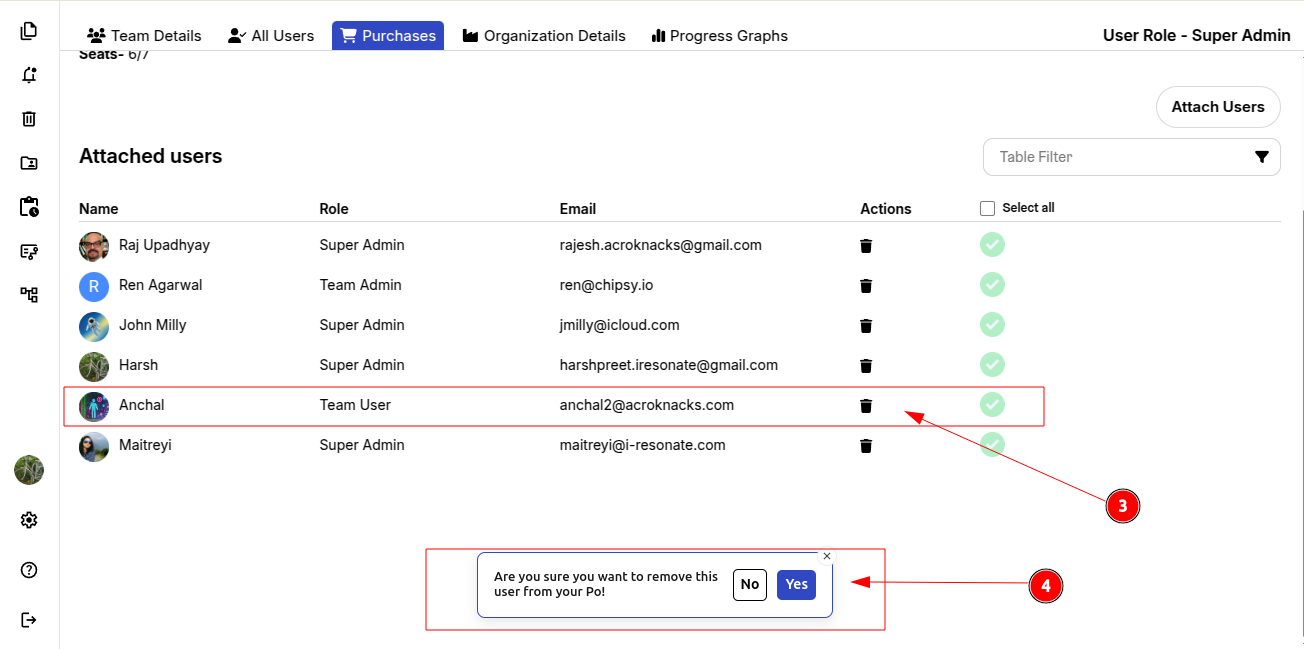Viewport: 1304px width, 649px height.
Task: Click Maitreyi's profile avatar thumbnail
Action: pyautogui.click(x=94, y=446)
